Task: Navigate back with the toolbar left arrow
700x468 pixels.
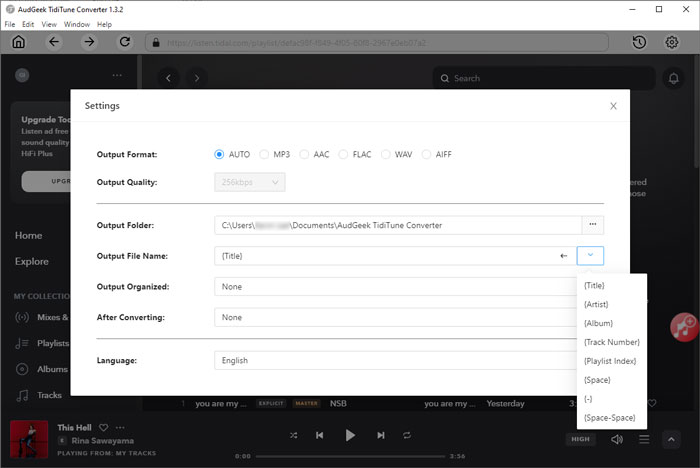Action: tap(54, 42)
